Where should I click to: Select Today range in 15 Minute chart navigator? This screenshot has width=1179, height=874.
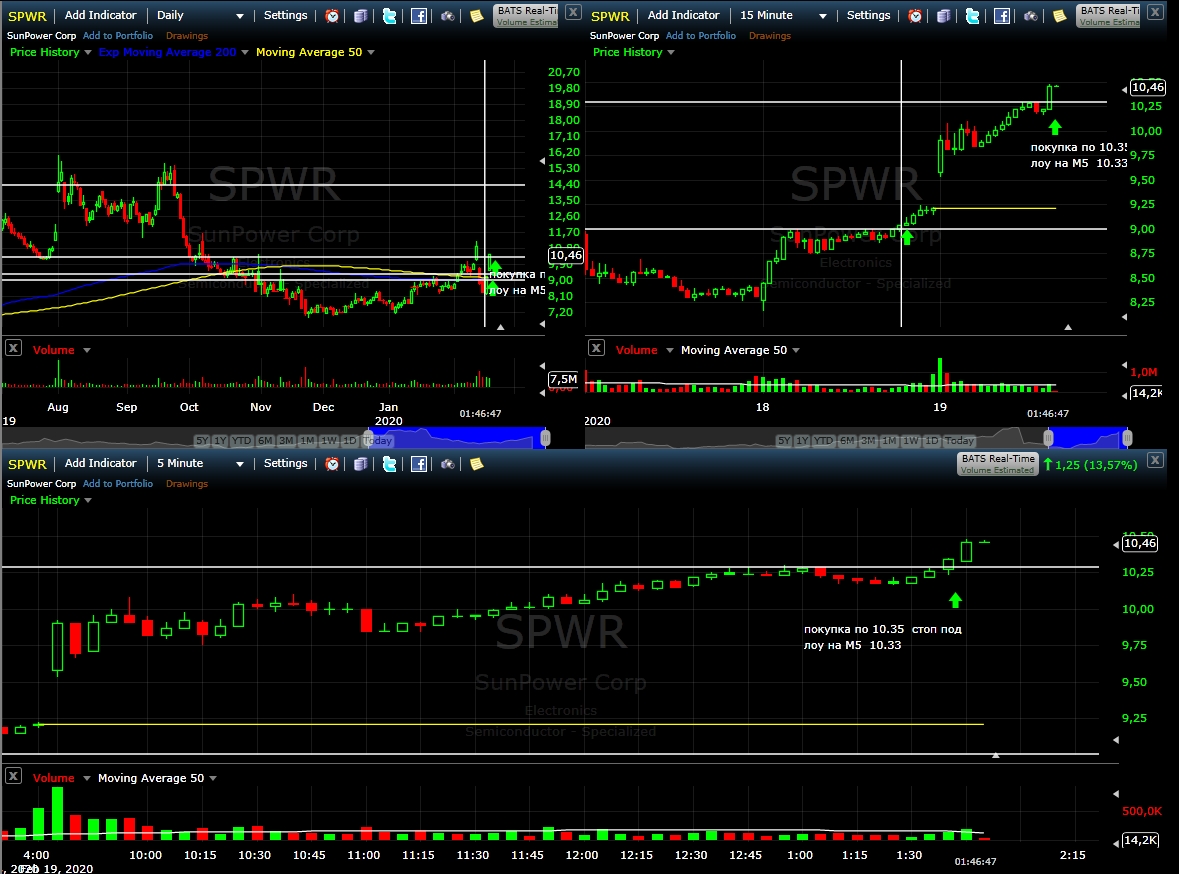pyautogui.click(x=959, y=441)
